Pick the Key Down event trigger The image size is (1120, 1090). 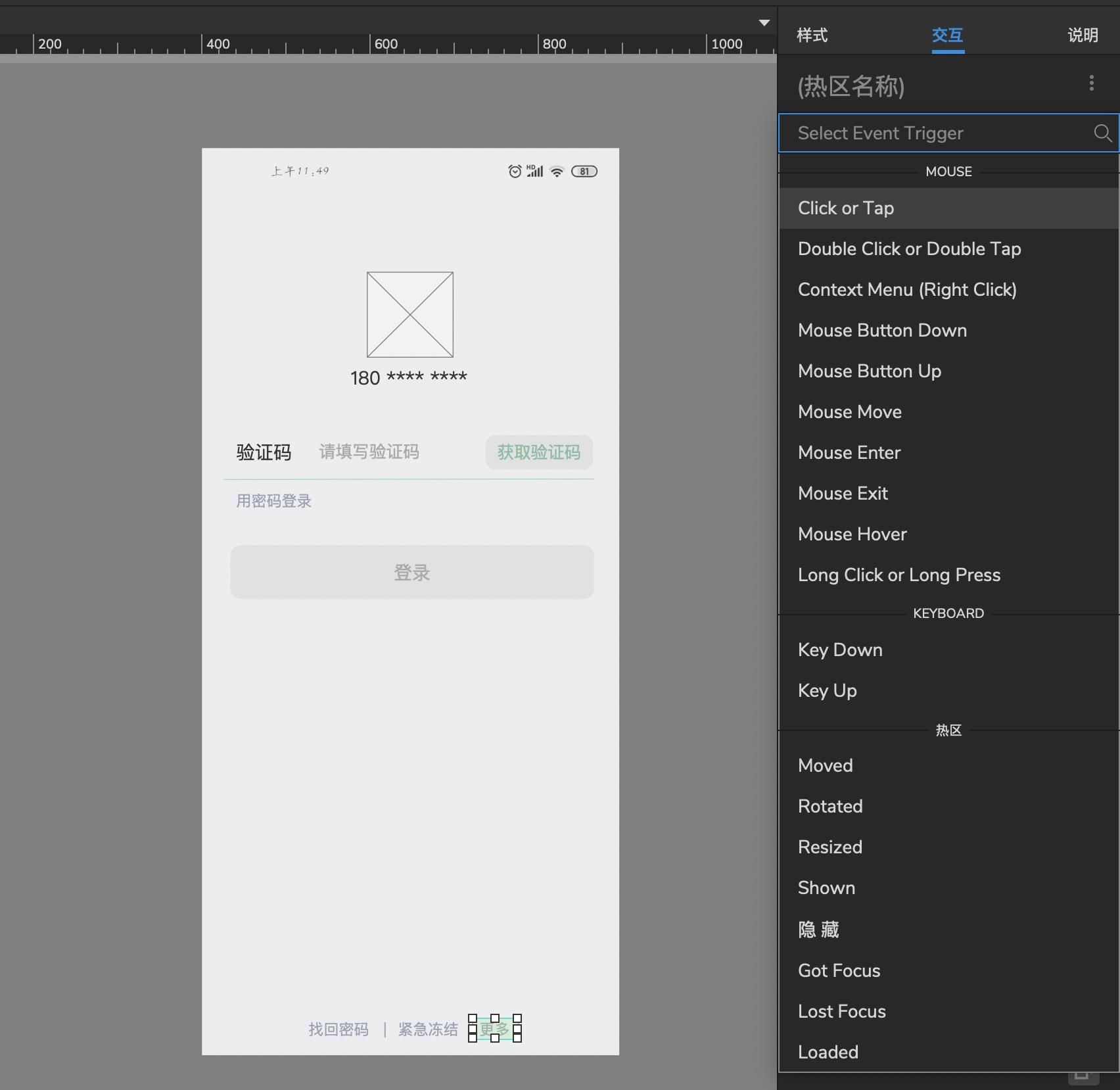point(840,650)
